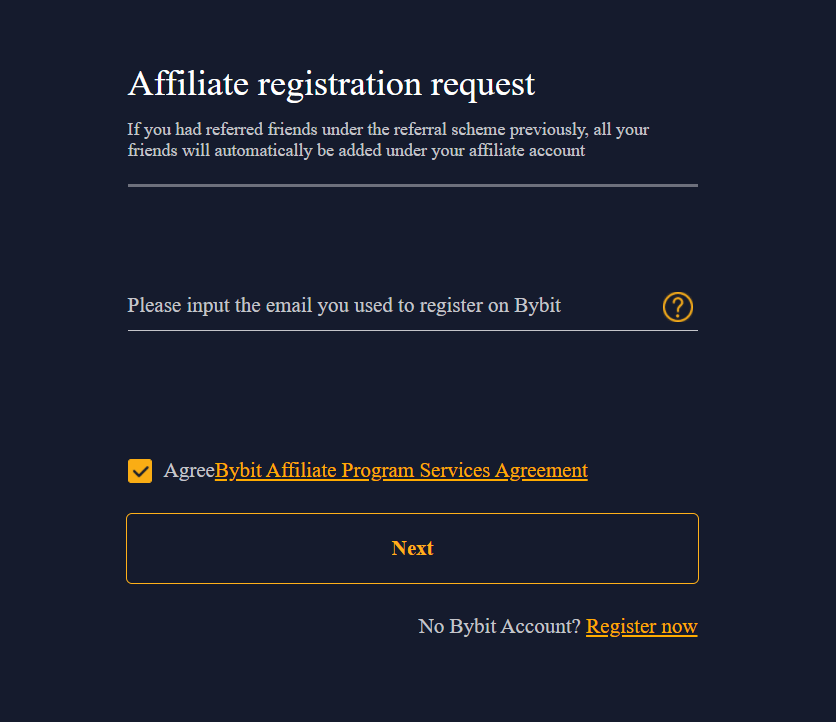836x722 pixels.
Task: Submit the form with the Next button
Action: [412, 548]
